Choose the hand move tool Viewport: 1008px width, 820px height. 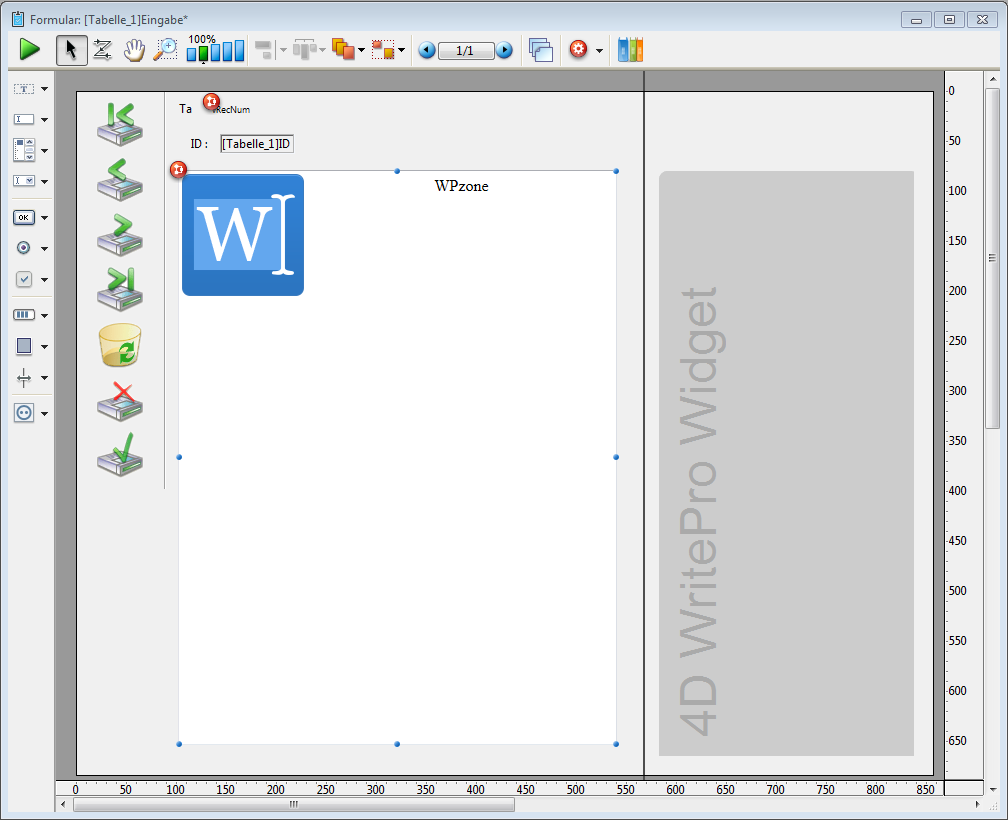coord(133,50)
